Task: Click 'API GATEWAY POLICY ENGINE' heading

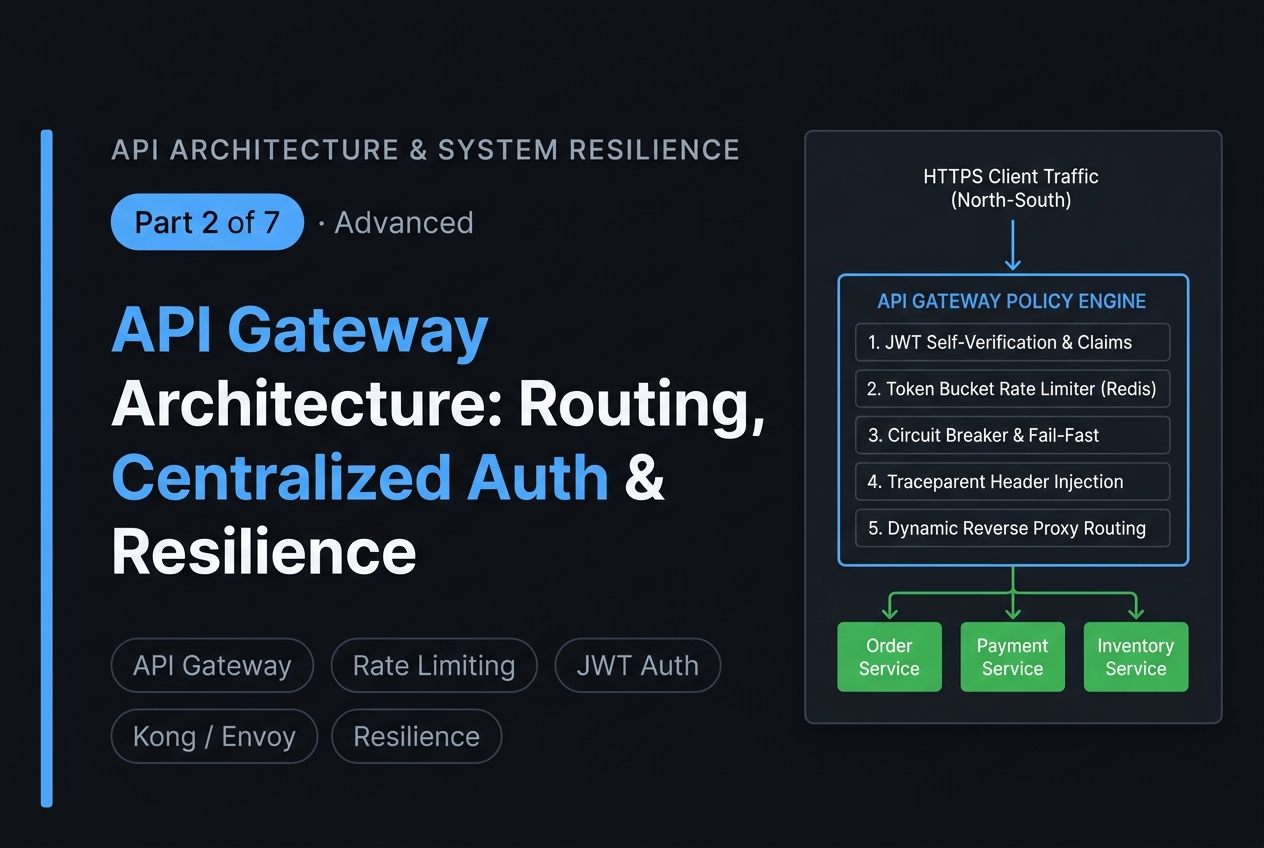Action: click(x=1012, y=301)
